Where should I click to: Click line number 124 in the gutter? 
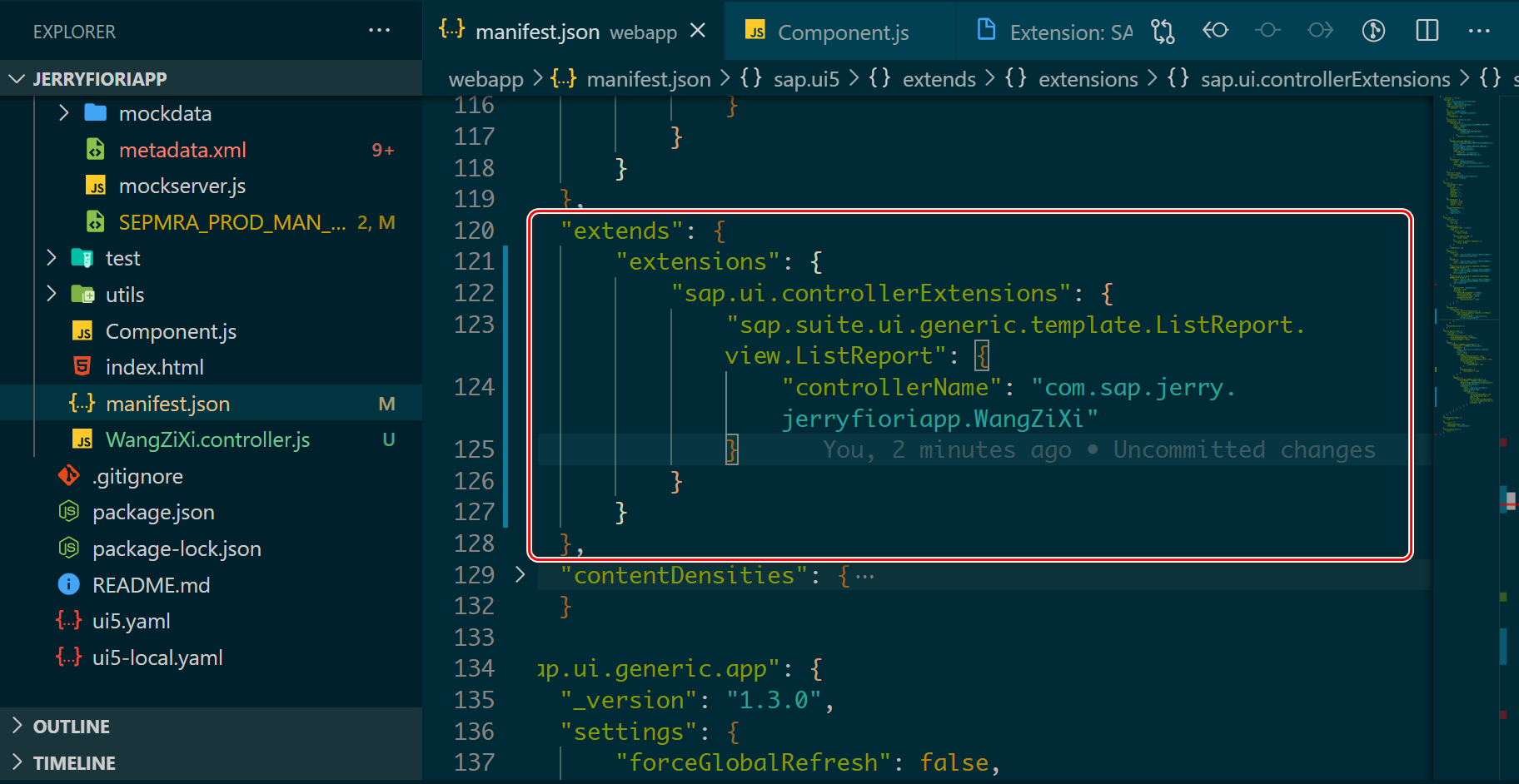[474, 387]
